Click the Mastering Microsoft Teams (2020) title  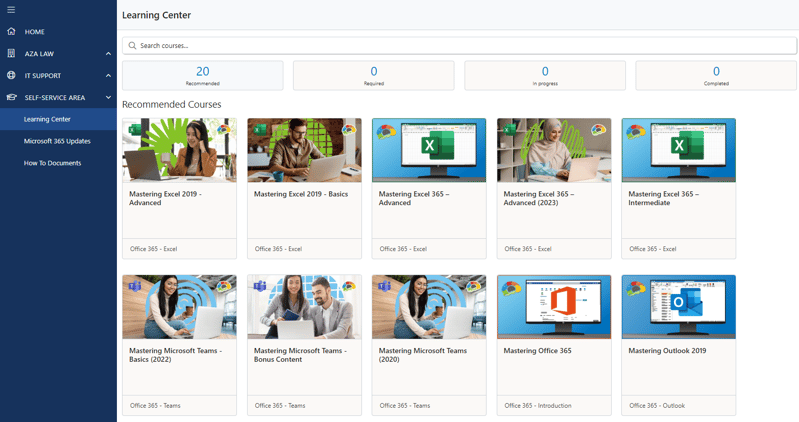[x=422, y=355]
